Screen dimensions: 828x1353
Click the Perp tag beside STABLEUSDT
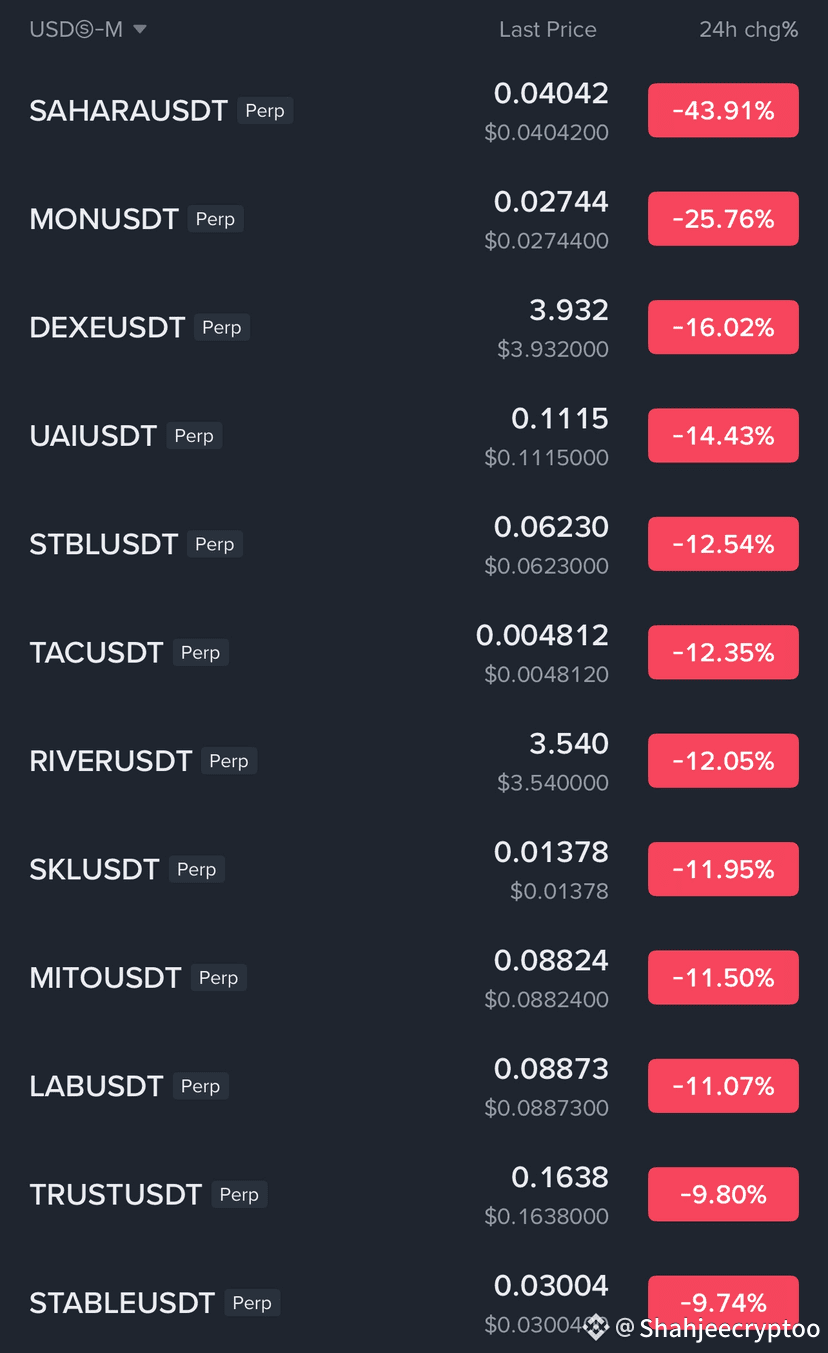click(x=252, y=1303)
